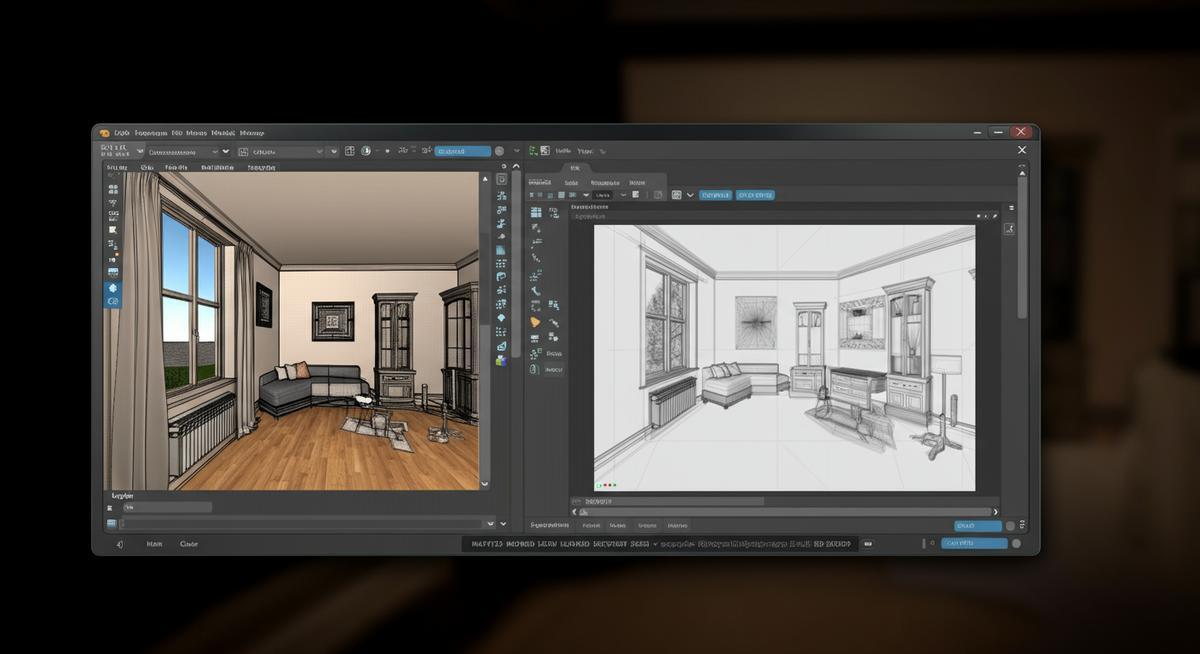The image size is (1200, 654).
Task: Toggle the gray circle beside the blue header field
Action: click(x=499, y=151)
